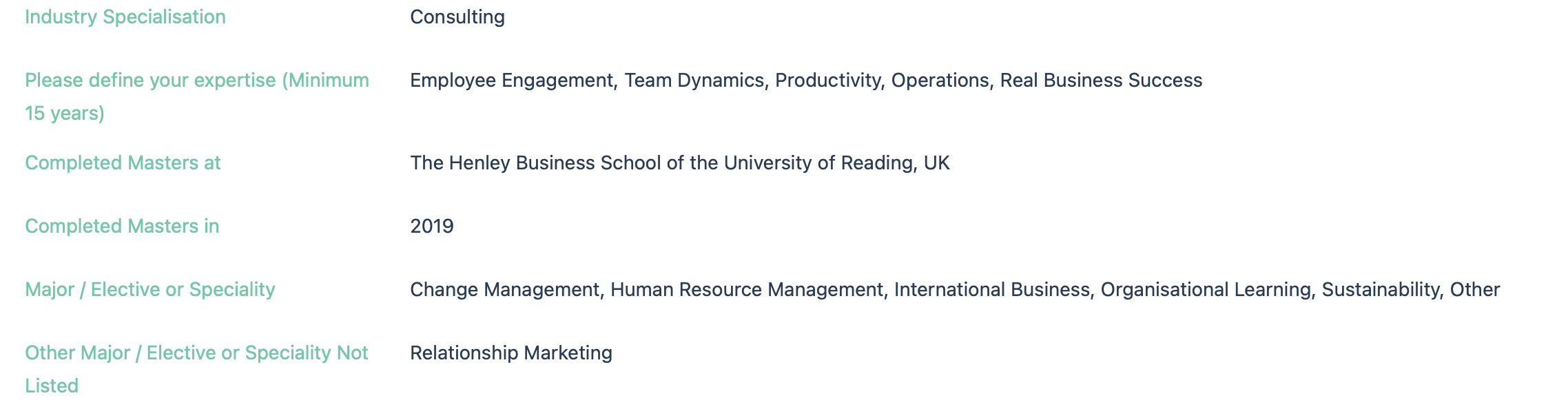The height and width of the screenshot is (420, 1568).
Task: Click the Completed Masters in label
Action: pos(122,227)
